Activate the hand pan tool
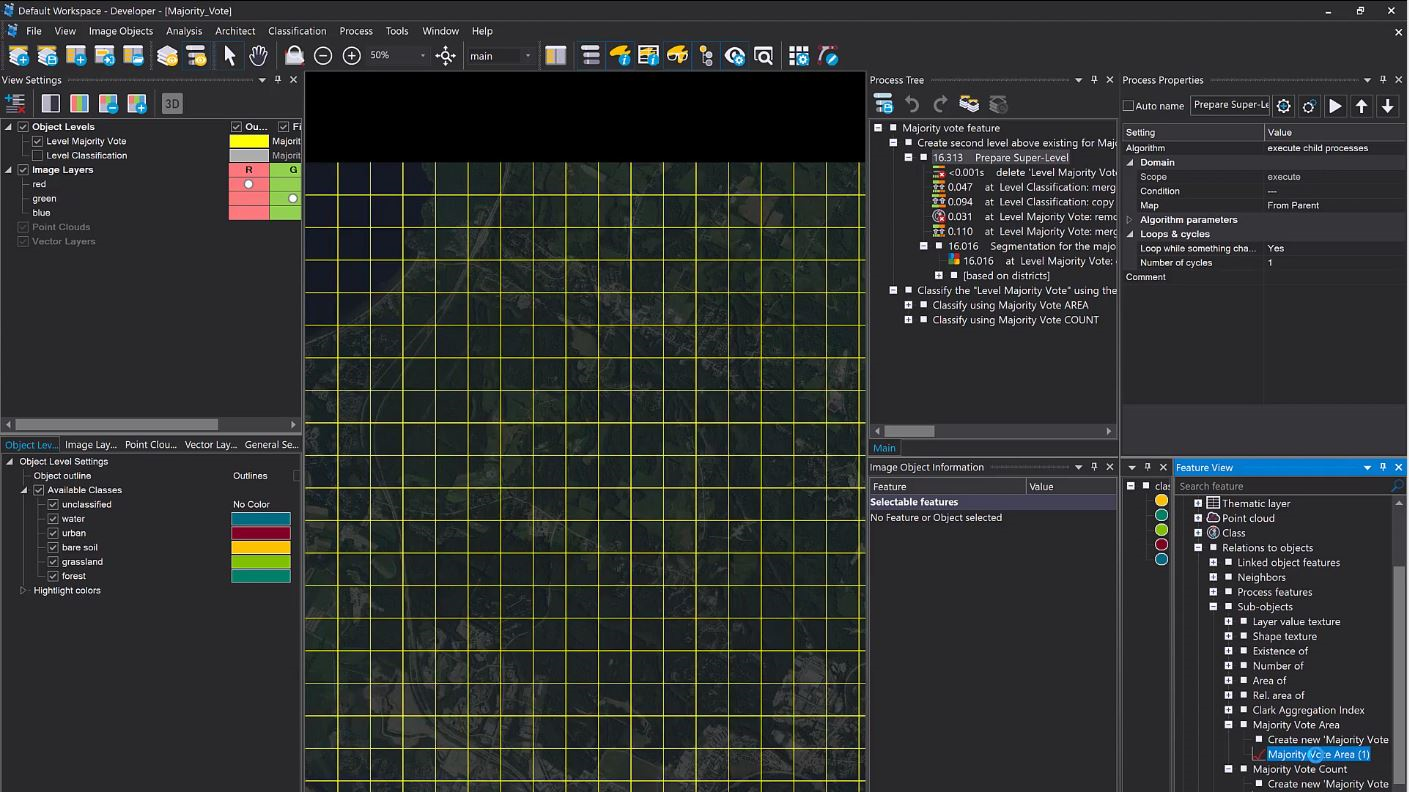The width and height of the screenshot is (1409, 792). [258, 56]
